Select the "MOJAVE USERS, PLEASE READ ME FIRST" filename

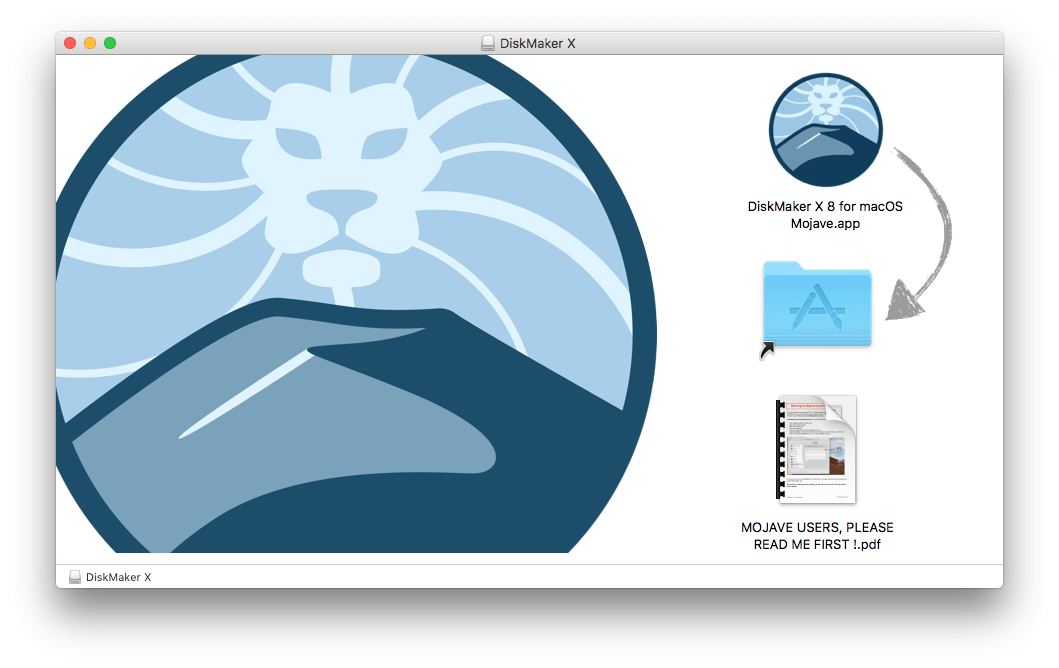(x=817, y=536)
